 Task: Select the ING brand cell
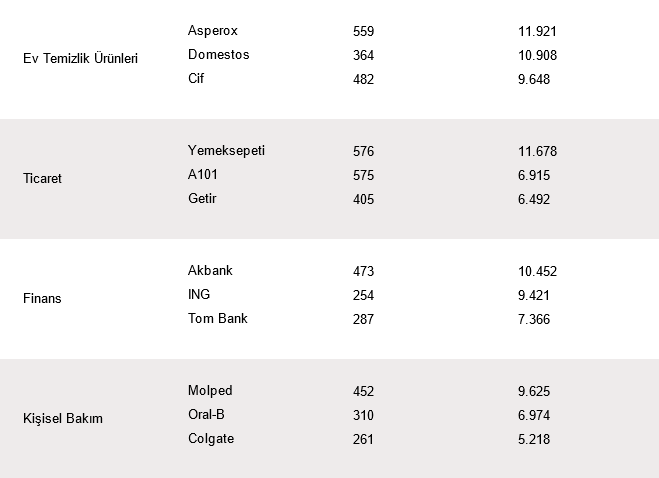199,294
